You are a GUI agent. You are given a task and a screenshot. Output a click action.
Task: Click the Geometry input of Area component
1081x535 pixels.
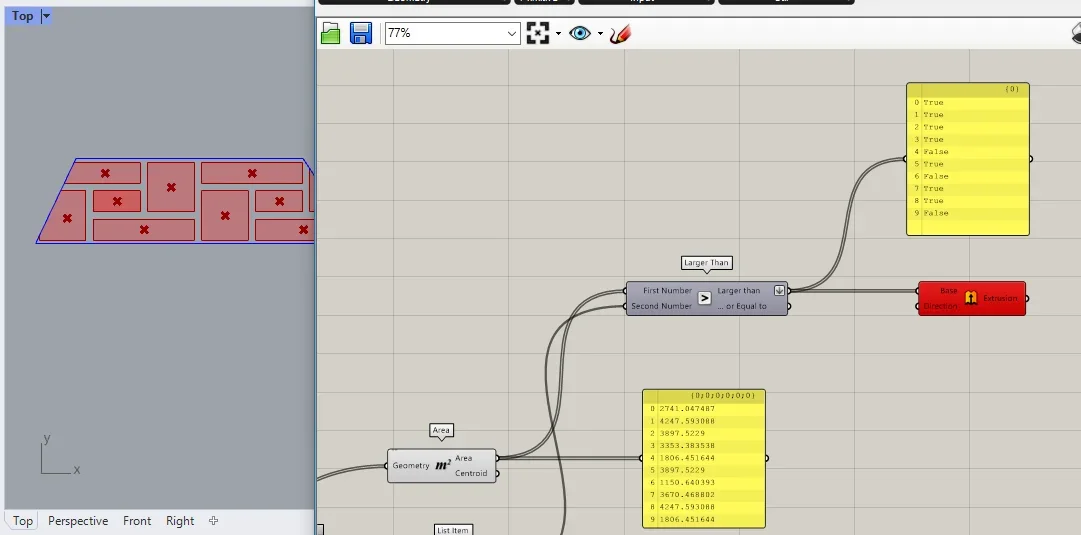pyautogui.click(x=411, y=465)
